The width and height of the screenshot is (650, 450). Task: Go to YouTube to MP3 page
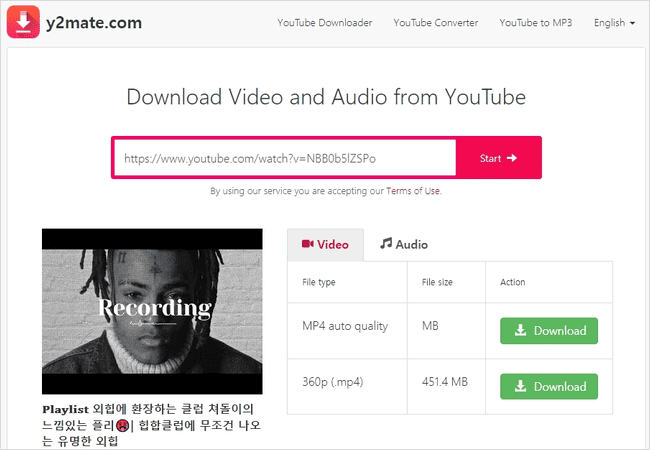click(536, 23)
